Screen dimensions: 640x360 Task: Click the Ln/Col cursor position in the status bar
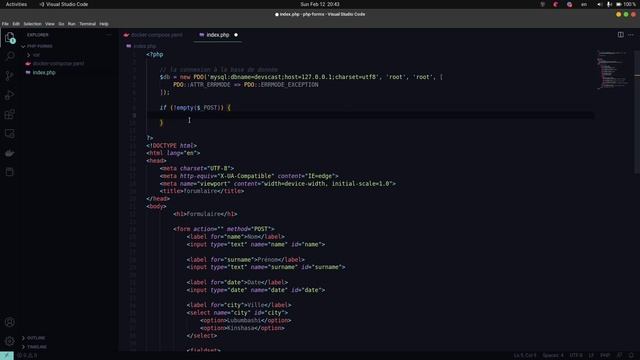click(x=525, y=356)
